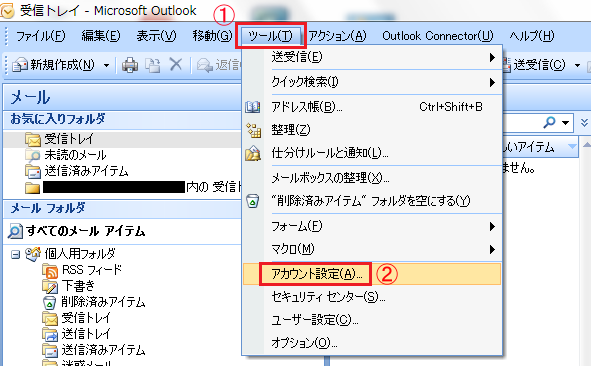This screenshot has width=591, height=366.
Task: Select ユーザー設定(C)... menu item
Action: [x=372, y=320]
